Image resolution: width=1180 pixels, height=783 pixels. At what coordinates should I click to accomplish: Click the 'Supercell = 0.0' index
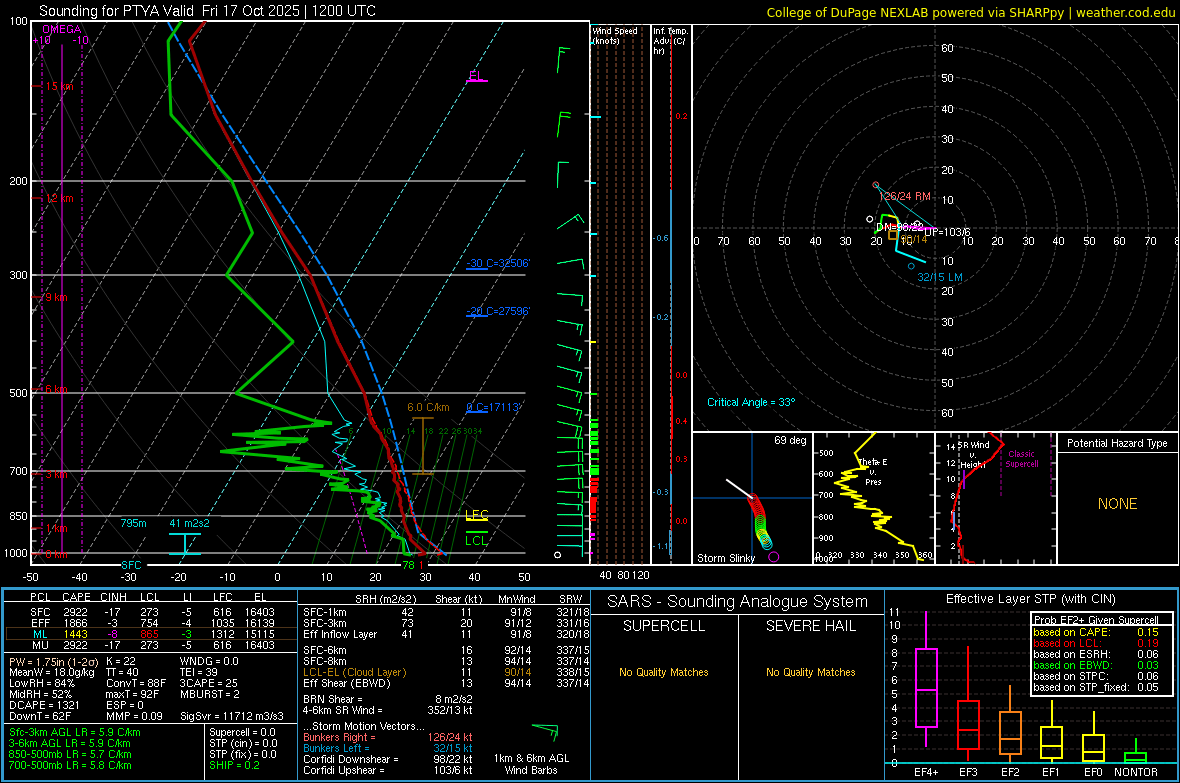(x=242, y=732)
